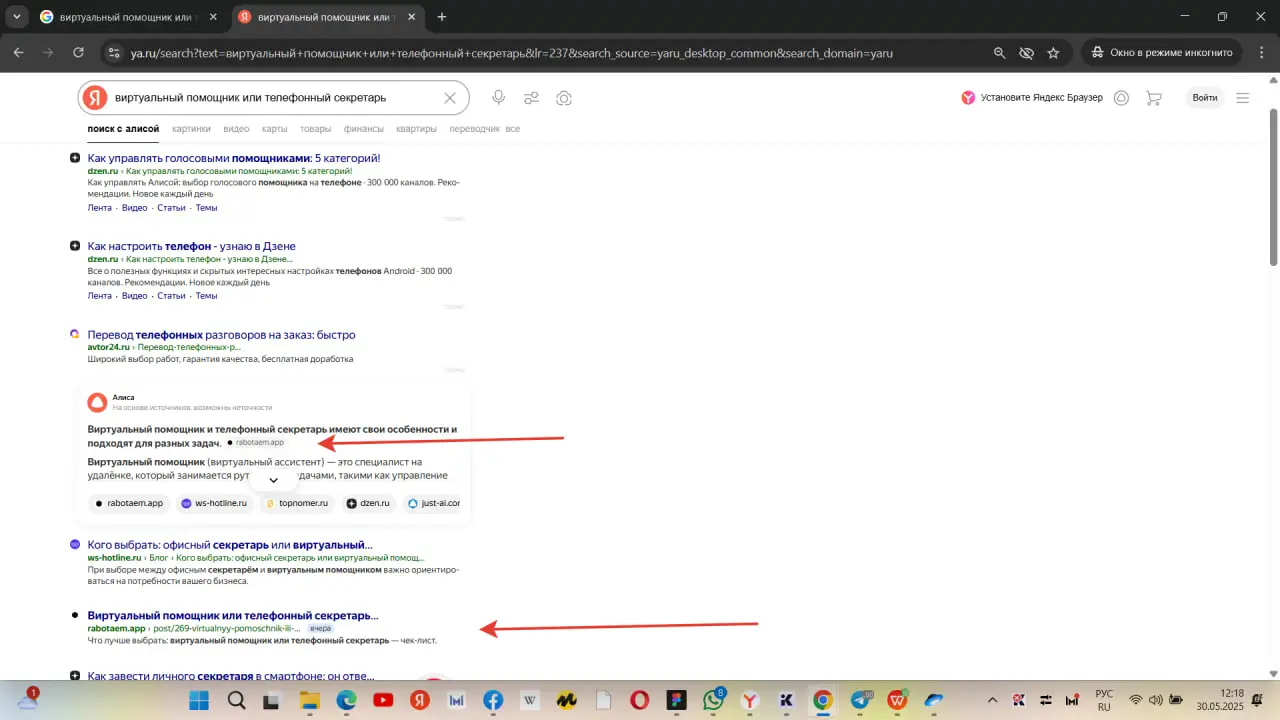Click Лента sublink under Как настроить телефон

coord(100,296)
